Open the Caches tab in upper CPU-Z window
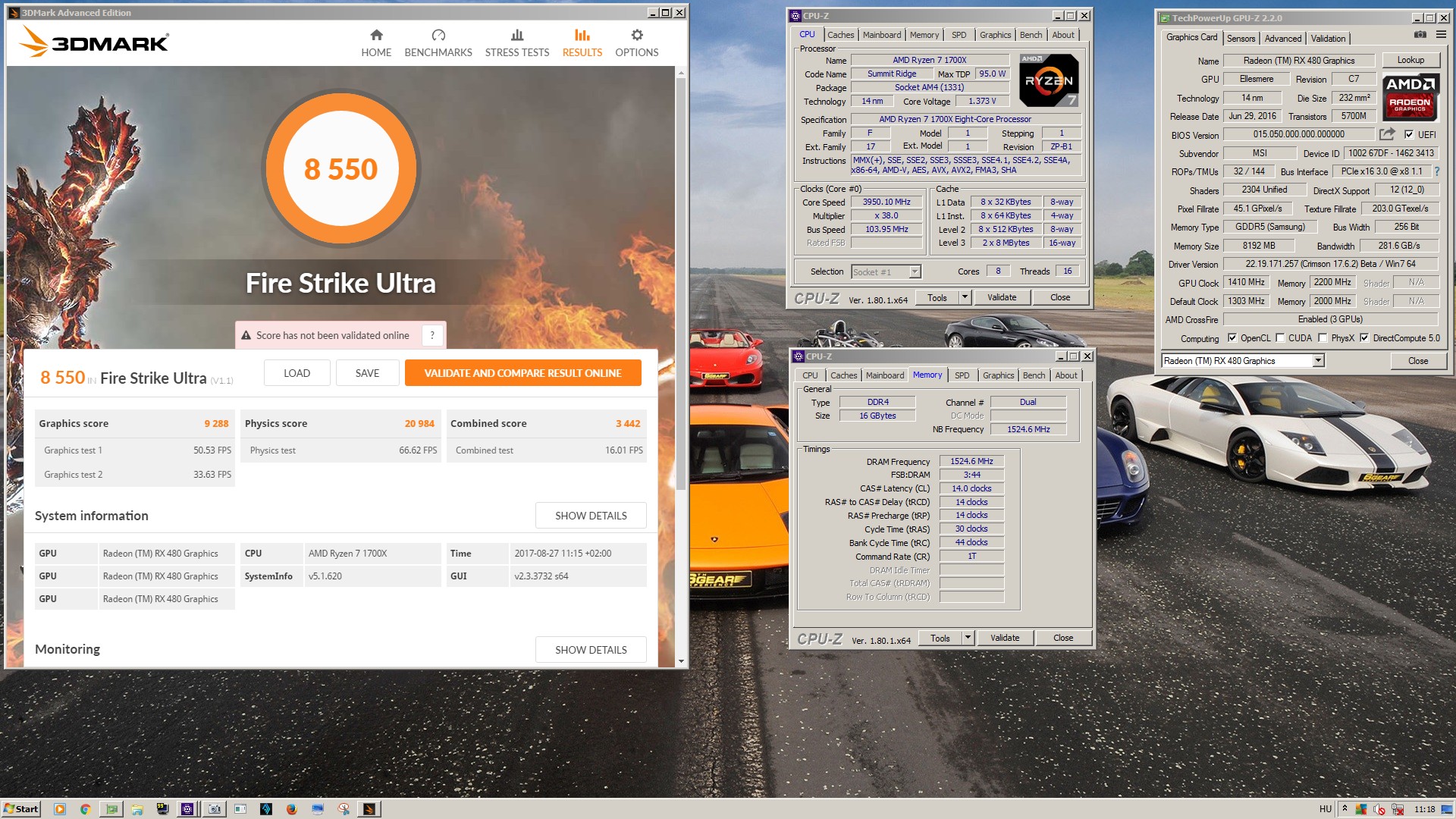The image size is (1456, 819). (x=840, y=35)
